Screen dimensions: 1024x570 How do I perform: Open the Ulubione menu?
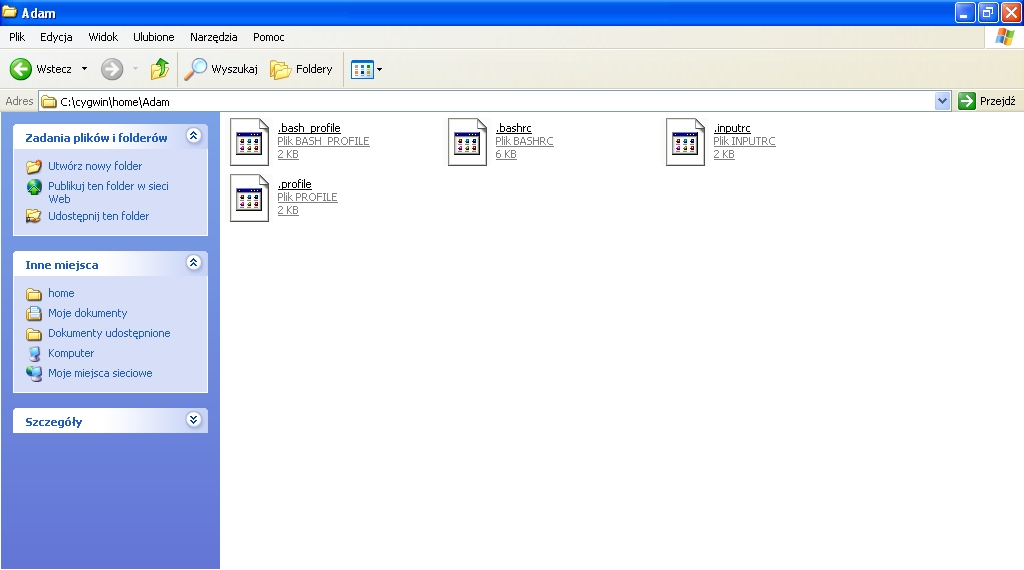153,37
